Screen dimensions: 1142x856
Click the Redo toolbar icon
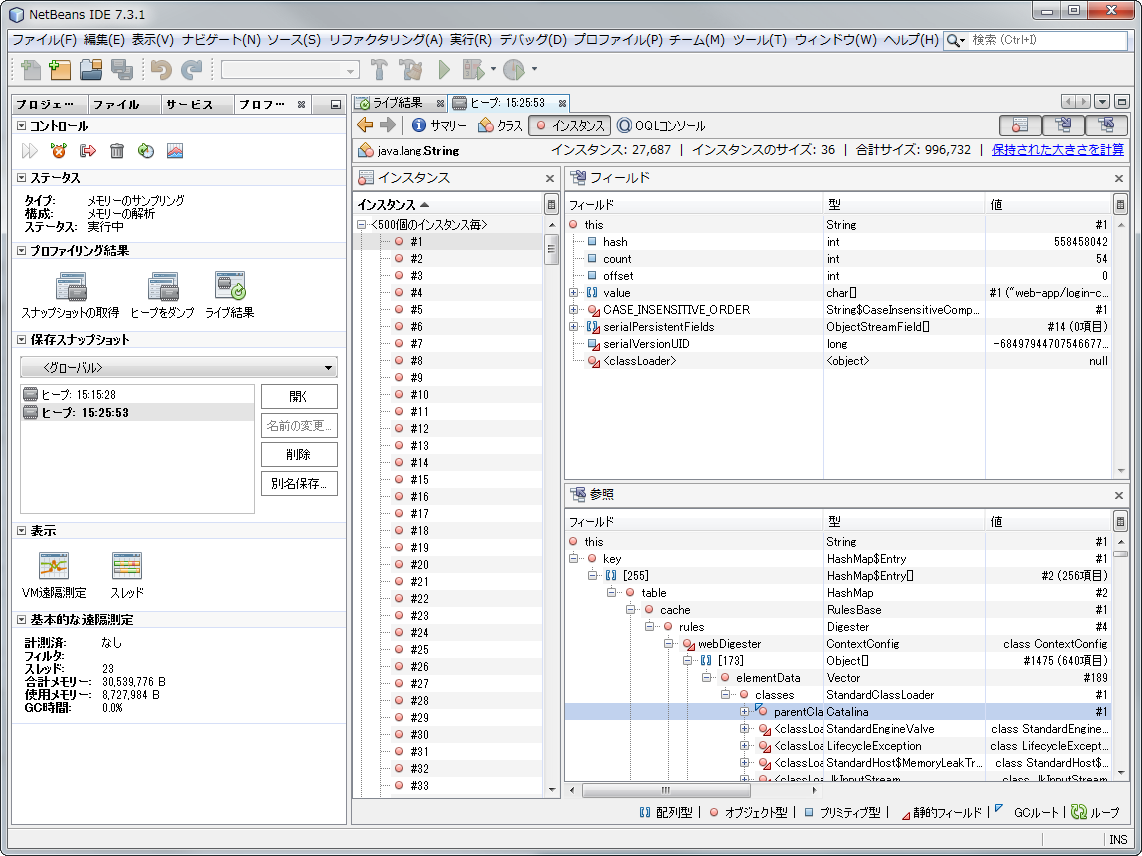192,69
